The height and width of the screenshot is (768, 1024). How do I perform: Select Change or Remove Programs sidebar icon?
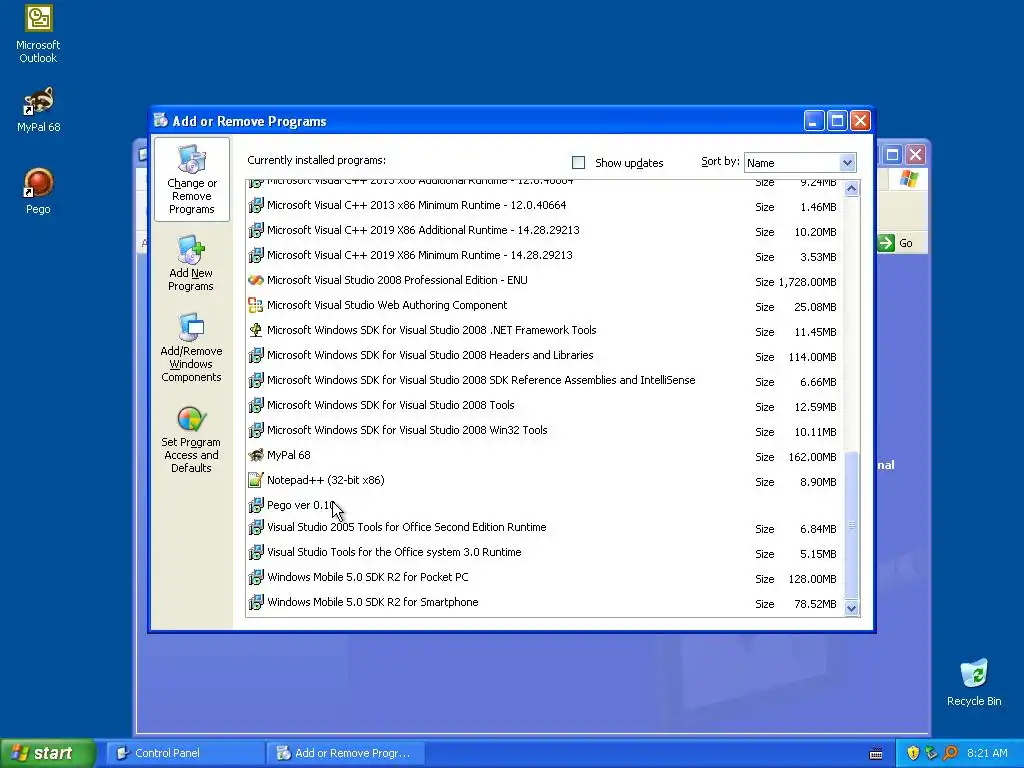coord(191,180)
